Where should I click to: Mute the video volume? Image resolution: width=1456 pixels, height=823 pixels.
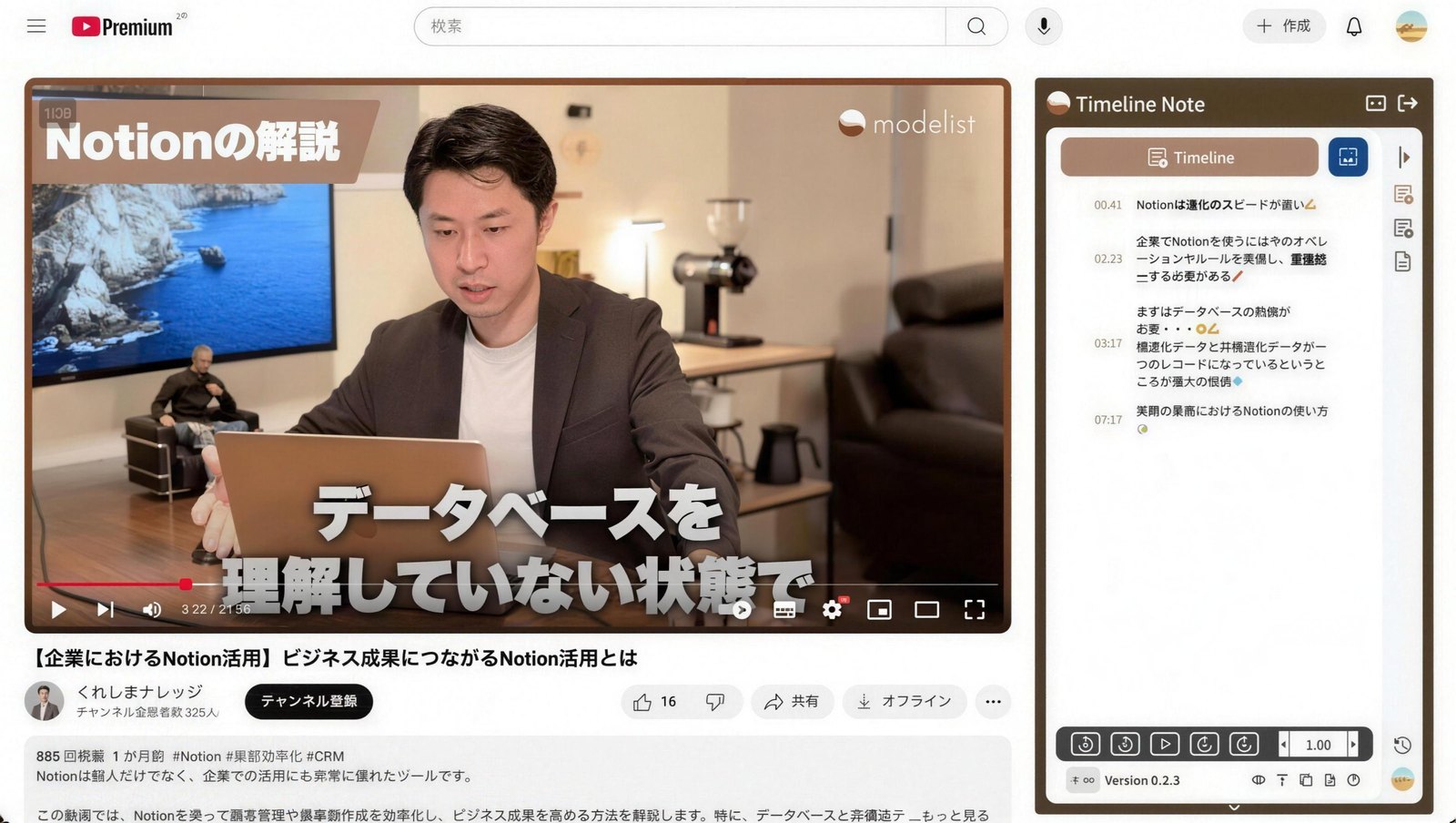(152, 609)
